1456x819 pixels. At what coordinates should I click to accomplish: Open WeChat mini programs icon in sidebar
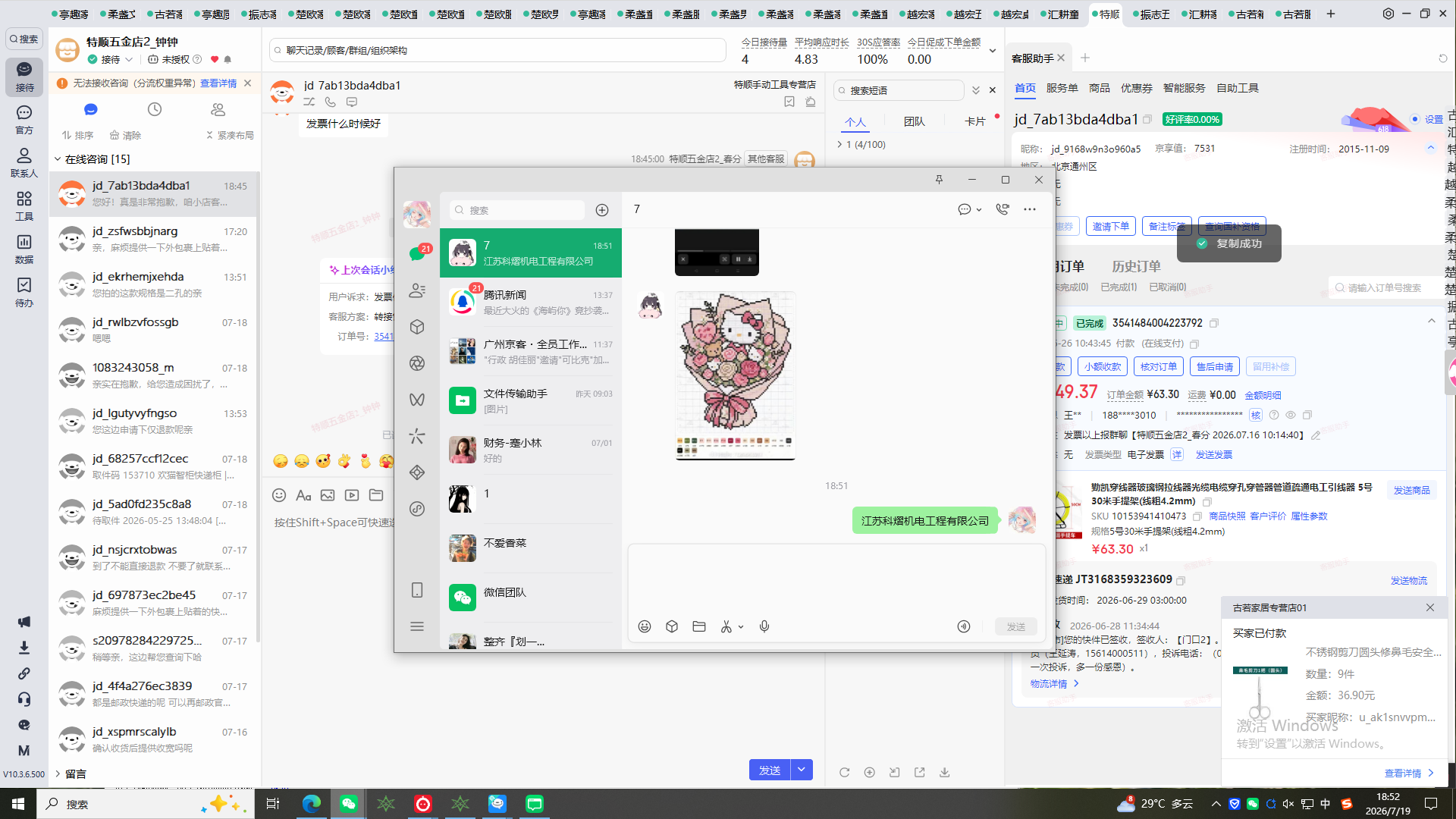tap(417, 509)
